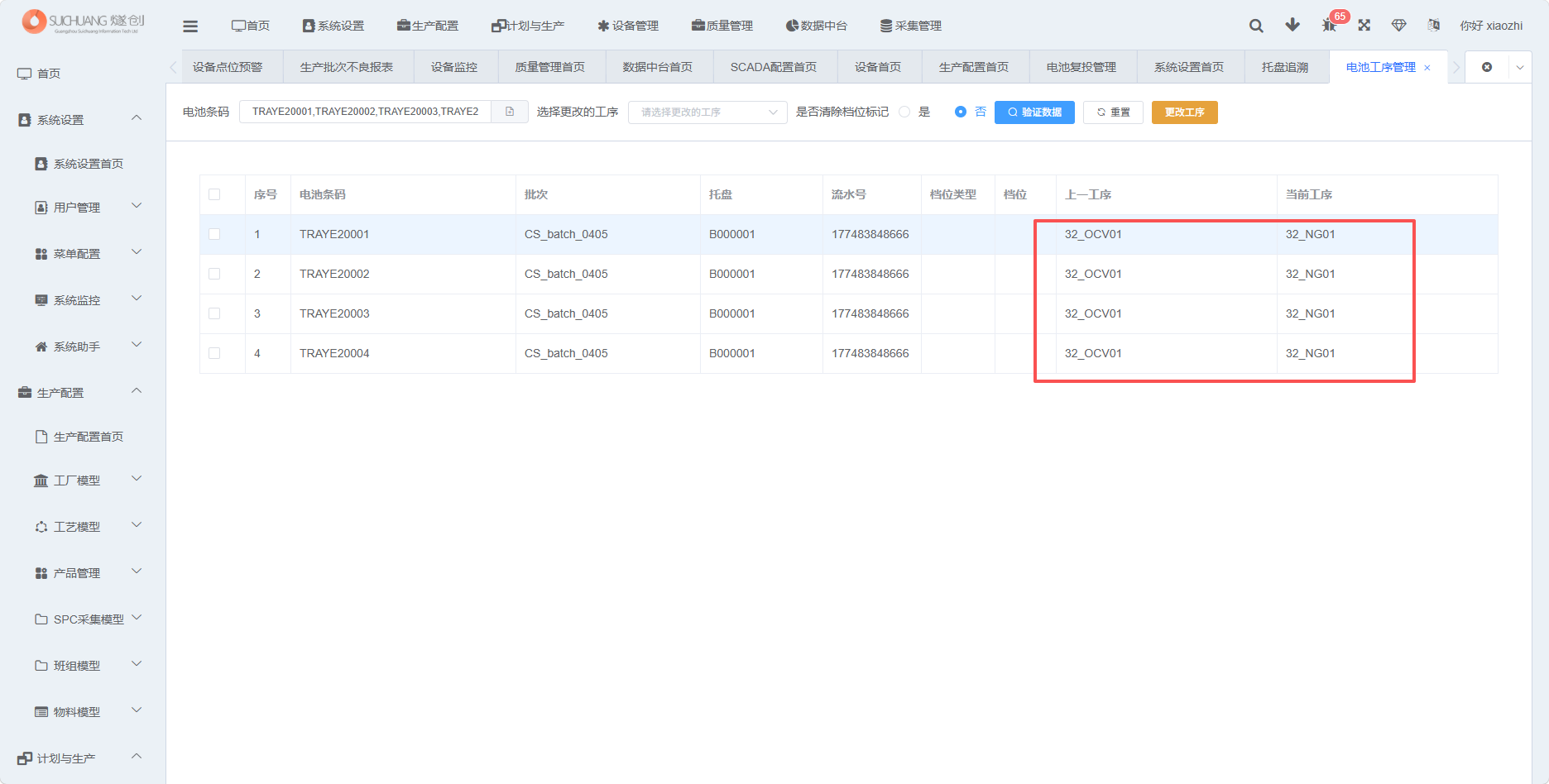Open 系统设置 top navigation menu

coord(333,26)
